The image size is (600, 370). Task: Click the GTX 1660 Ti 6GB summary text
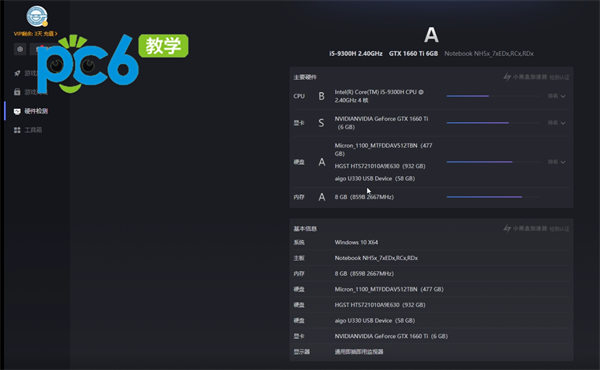(x=413, y=54)
